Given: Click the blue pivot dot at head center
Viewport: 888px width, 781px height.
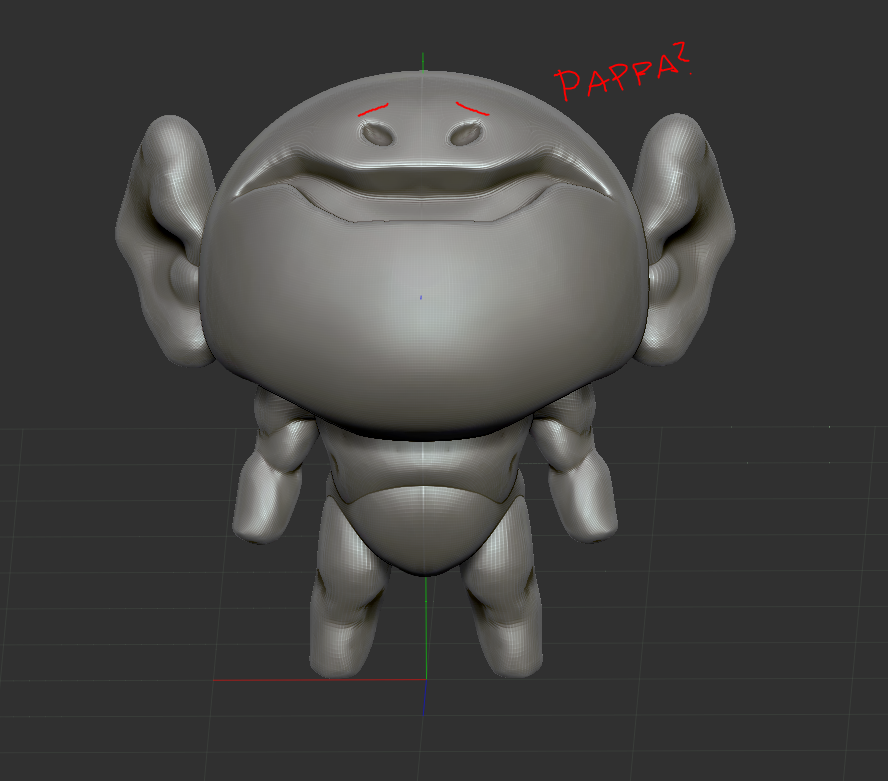Looking at the screenshot, I should coord(421,297).
